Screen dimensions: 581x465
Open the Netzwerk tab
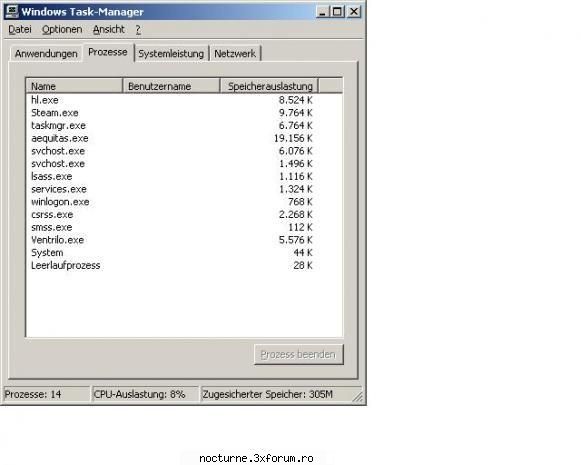235,54
